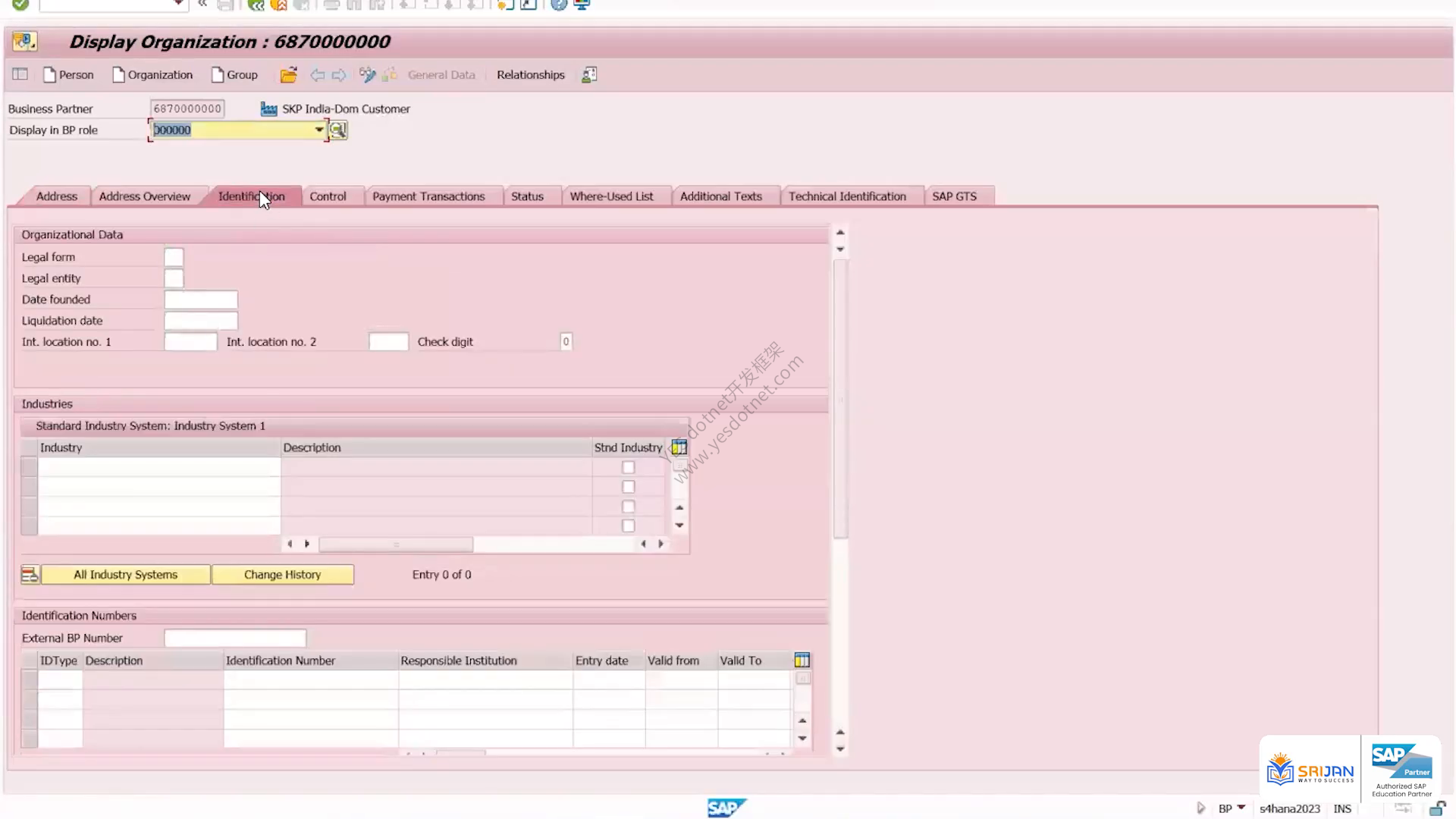1456x819 pixels.
Task: Open Customize Local Layout monitor icon
Action: click(582, 5)
